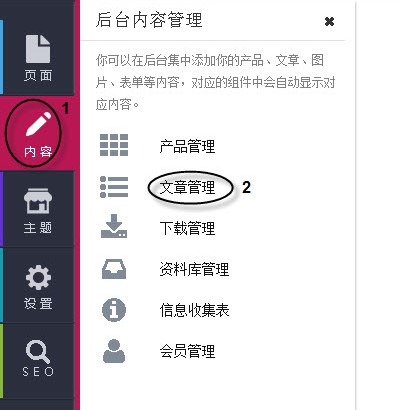
Task: Open 产品管理 menu entry
Action: coord(187,146)
